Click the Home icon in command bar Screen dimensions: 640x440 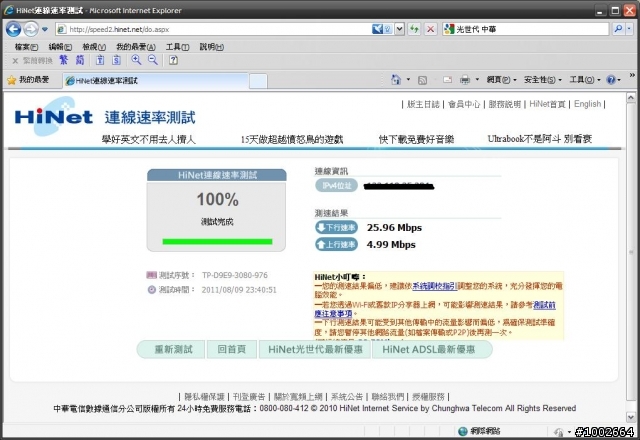[396, 79]
